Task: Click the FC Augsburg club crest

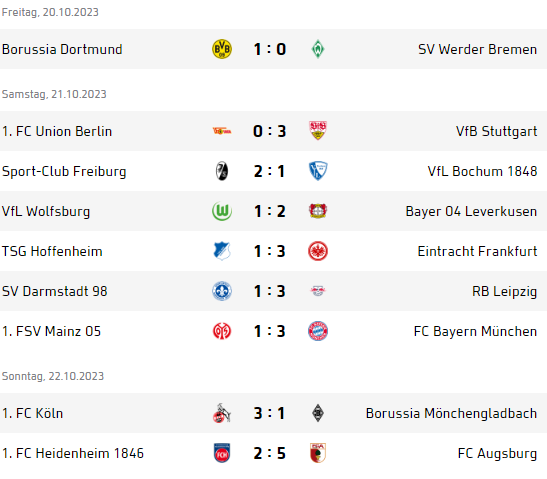Action: [318, 453]
